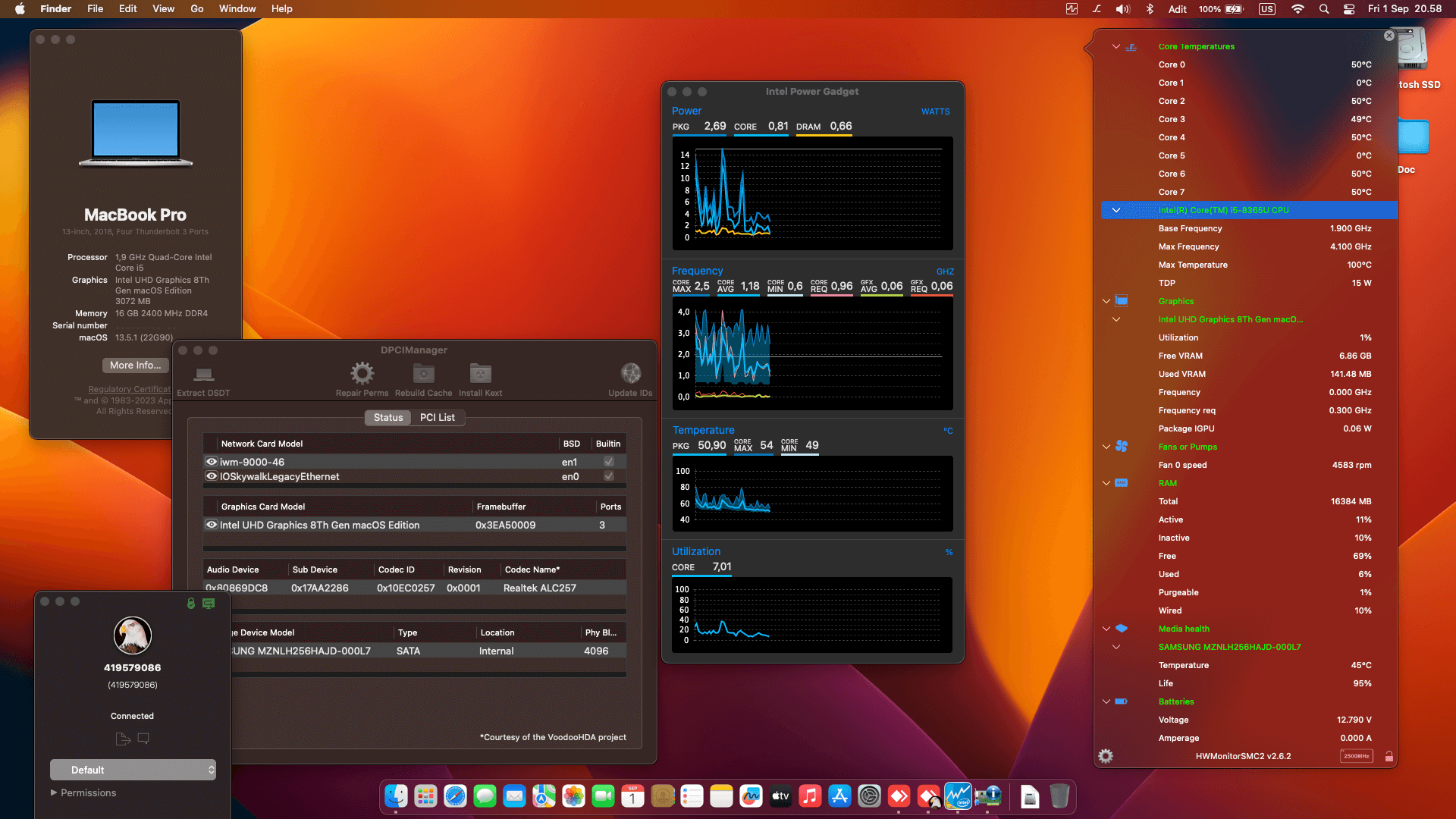Click the More Info... button
1456x819 pixels.
(x=135, y=365)
